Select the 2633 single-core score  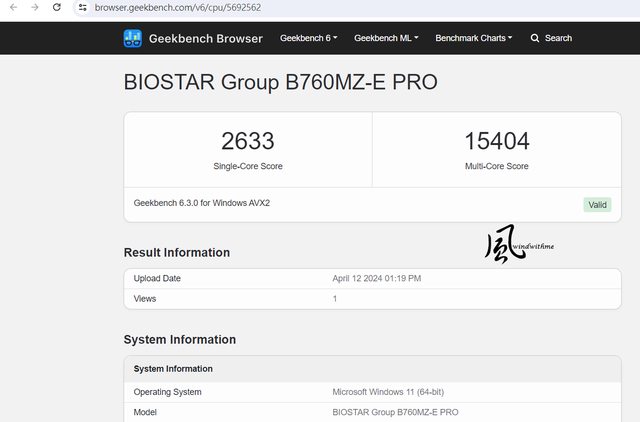pyautogui.click(x=248, y=141)
